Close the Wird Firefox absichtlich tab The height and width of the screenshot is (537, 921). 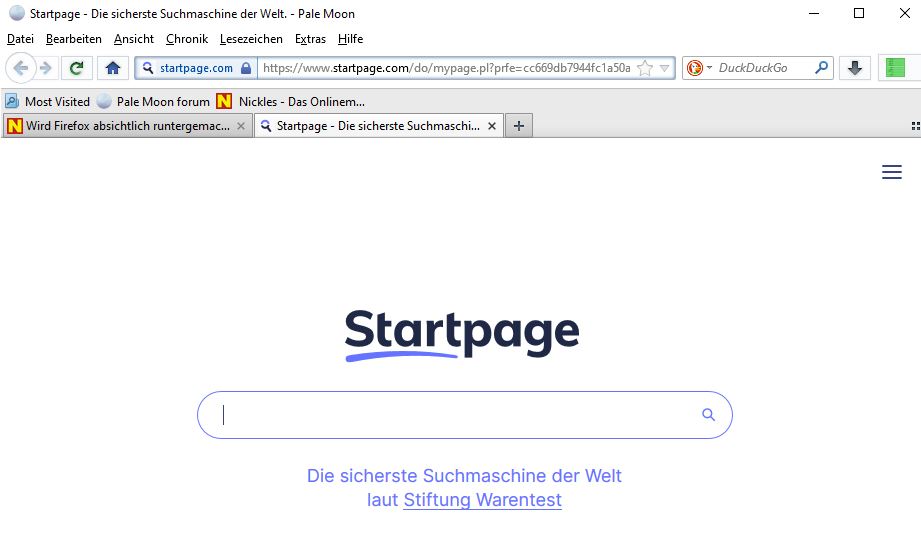(x=241, y=126)
